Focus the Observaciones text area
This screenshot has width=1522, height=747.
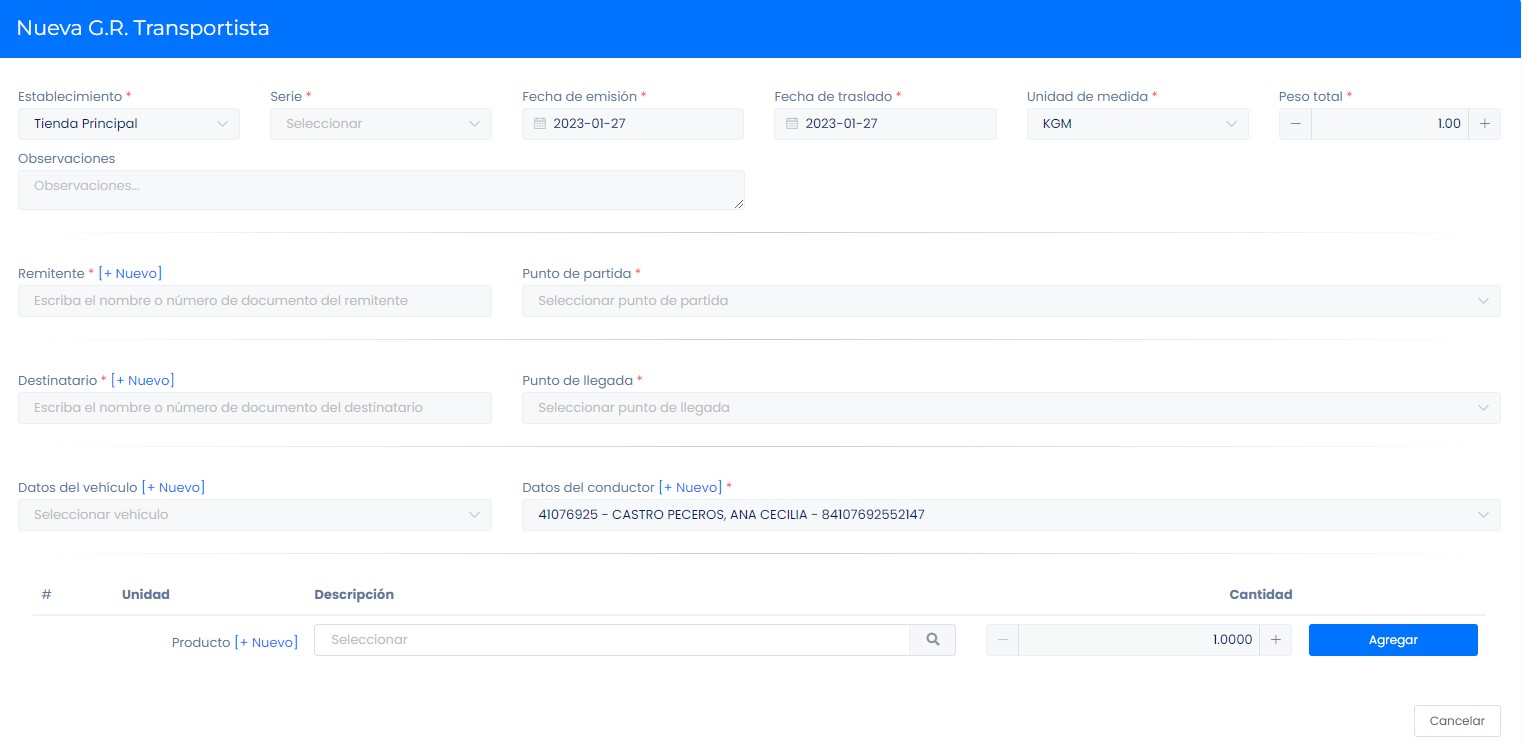380,190
